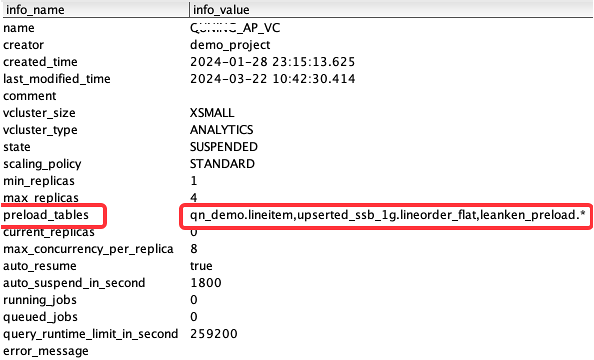The height and width of the screenshot is (360, 594).
Task: Click the scaling_policy value STANDARD
Action: [222, 164]
